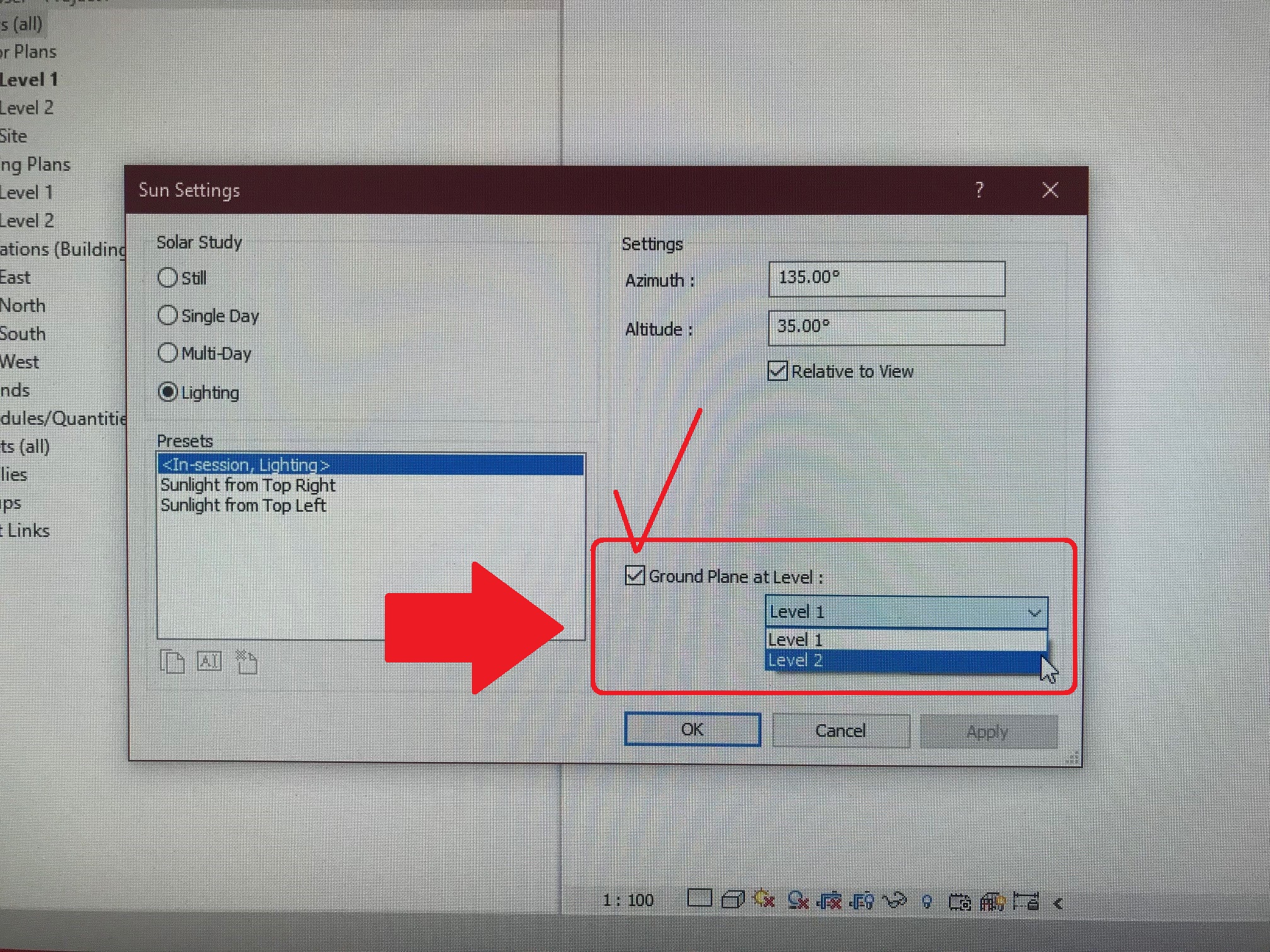Toggle the Sun Path on or off

[x=764, y=900]
